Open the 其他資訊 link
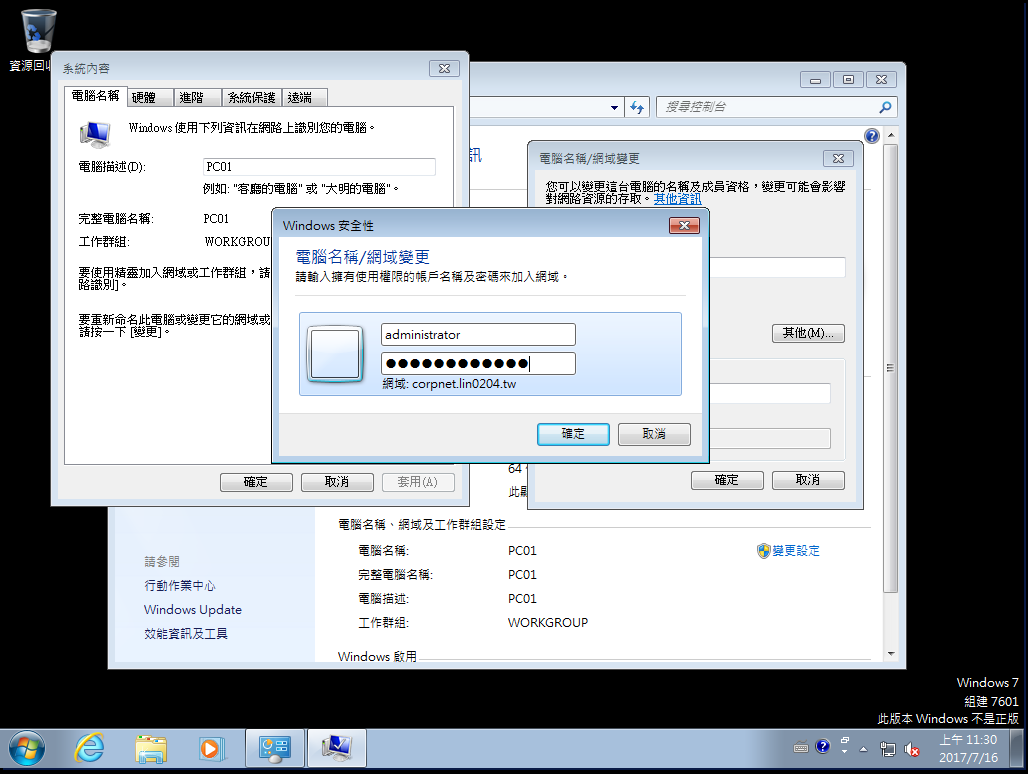This screenshot has width=1028, height=774. click(677, 199)
